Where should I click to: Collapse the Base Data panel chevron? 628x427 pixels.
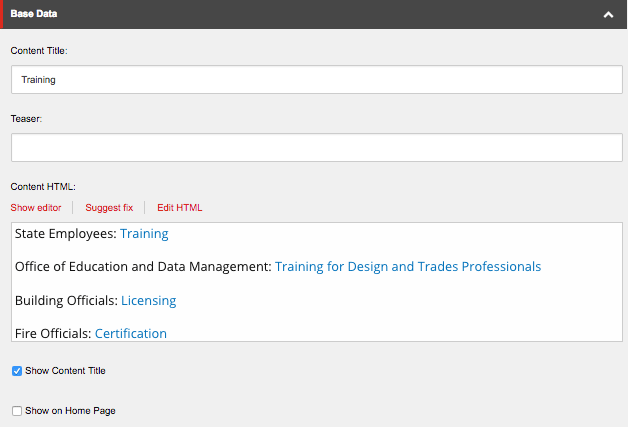tap(607, 15)
